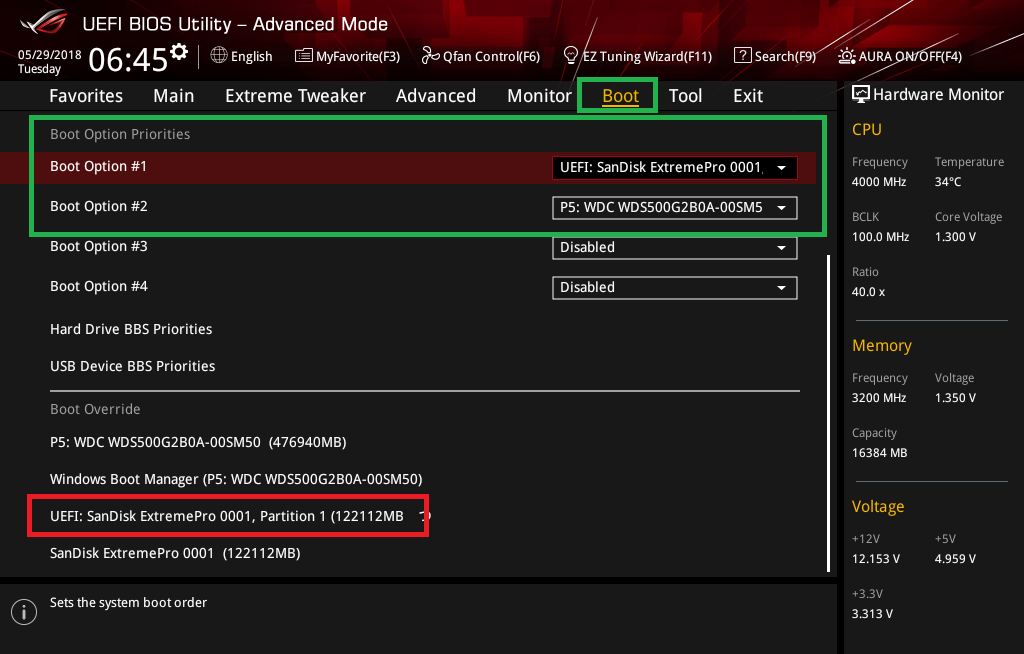
Task: Boot from Windows Boot Manager entry
Action: tap(236, 480)
